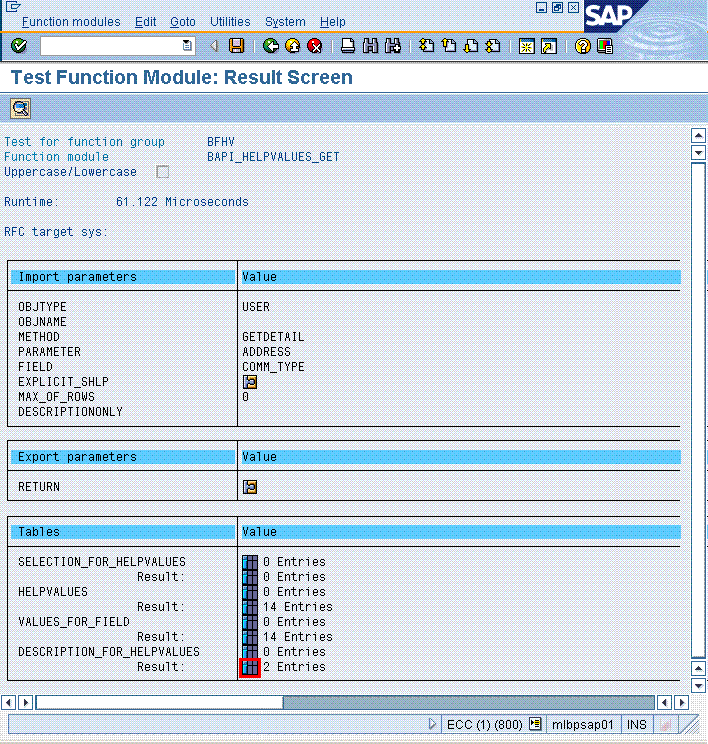The width and height of the screenshot is (708, 744).
Task: Open VALUES_FOR_FIELD Result 14 Entries table icon
Action: [250, 637]
